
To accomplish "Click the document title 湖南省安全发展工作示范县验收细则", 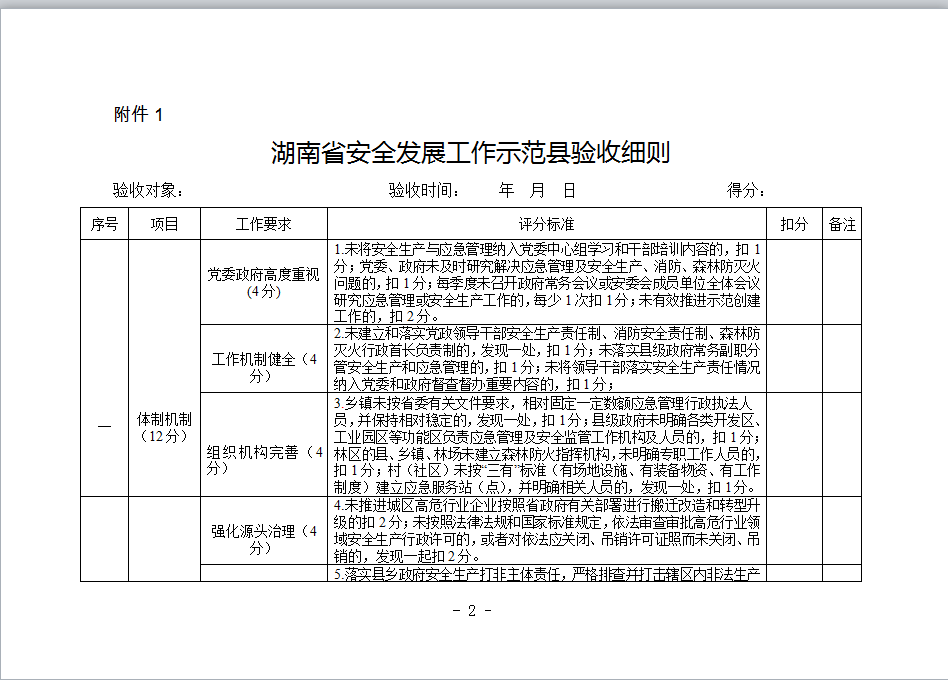I will click(470, 153).
